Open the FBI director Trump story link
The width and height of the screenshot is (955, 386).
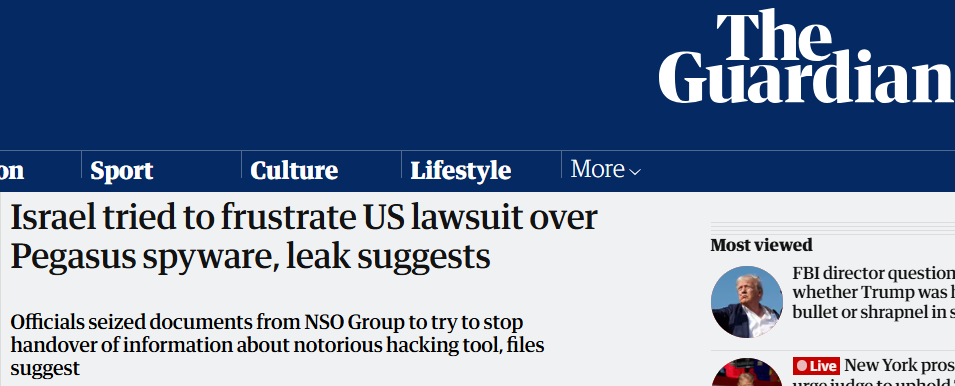[x=873, y=292]
